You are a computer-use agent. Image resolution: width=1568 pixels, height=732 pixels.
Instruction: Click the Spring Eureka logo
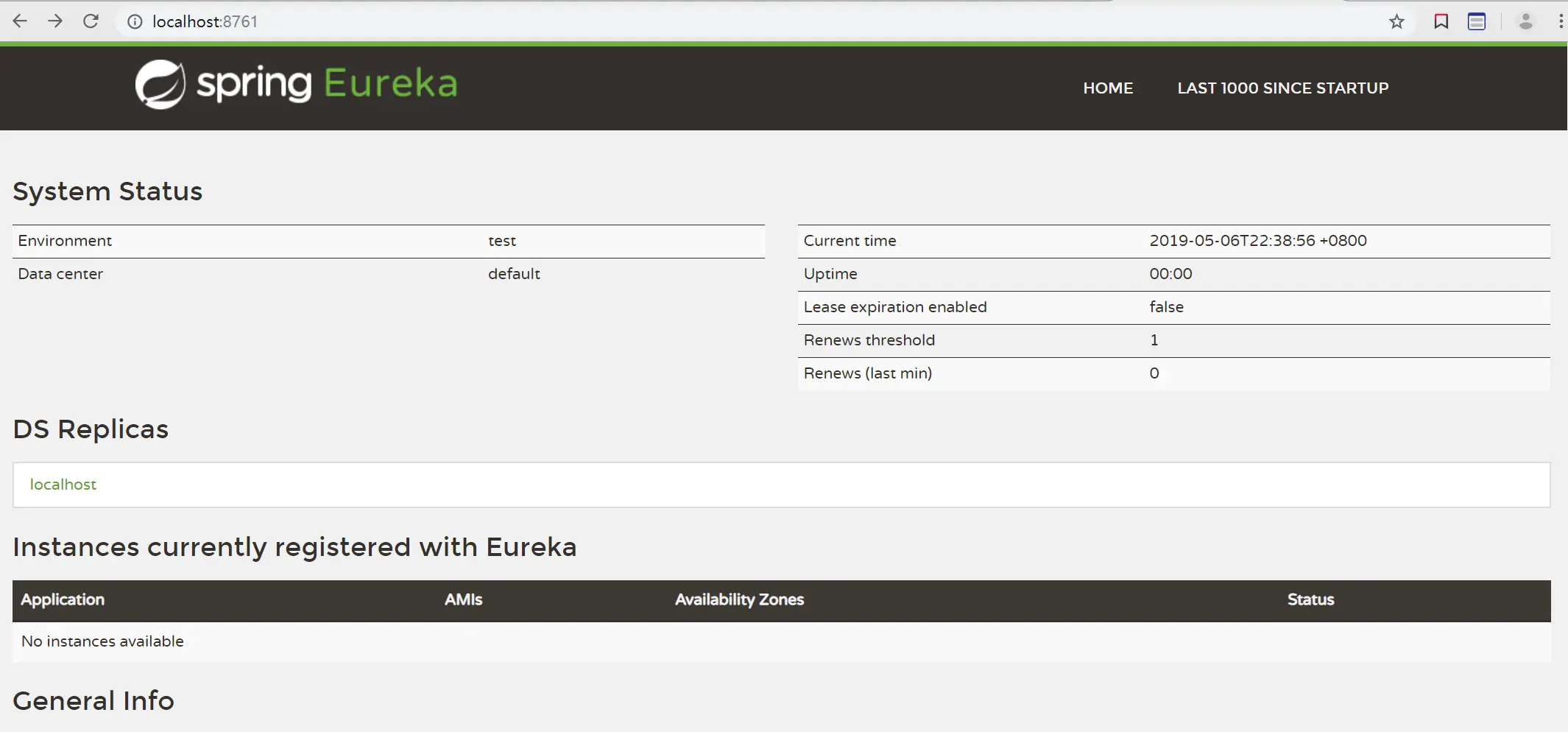tap(296, 84)
